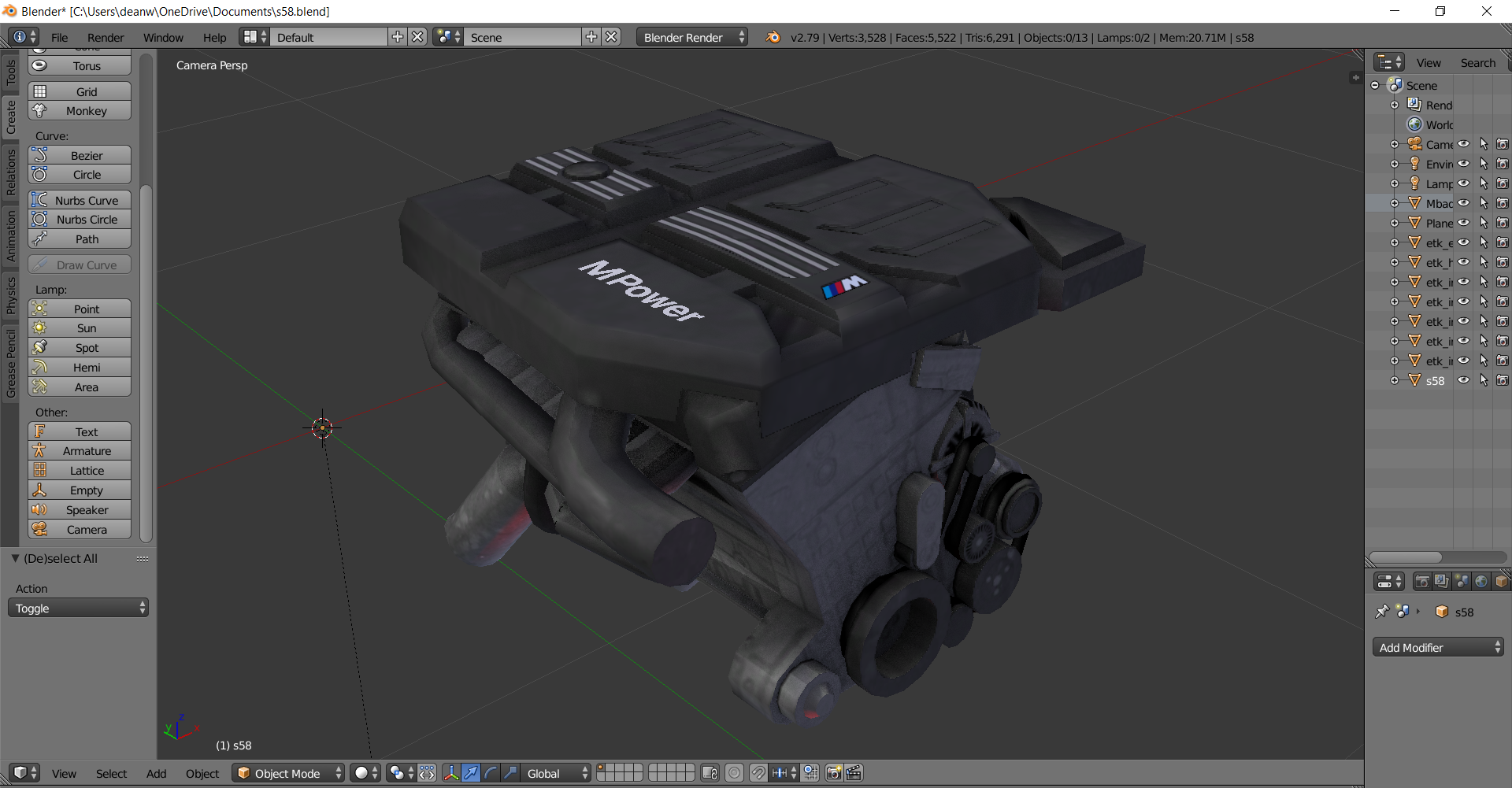Add a Grid mesh
The height and width of the screenshot is (788, 1512).
[x=80, y=92]
